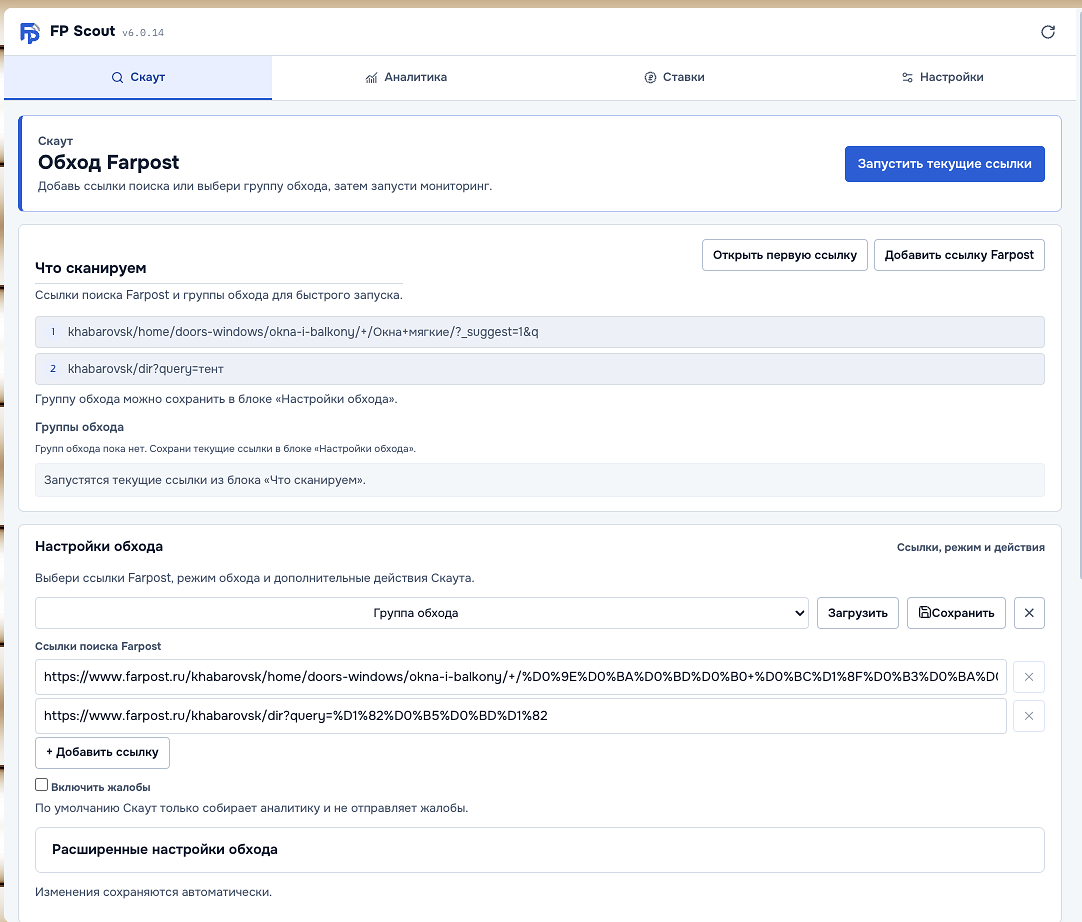Click the Загрузить button
Screen dimensions: 1082x922
858,613
